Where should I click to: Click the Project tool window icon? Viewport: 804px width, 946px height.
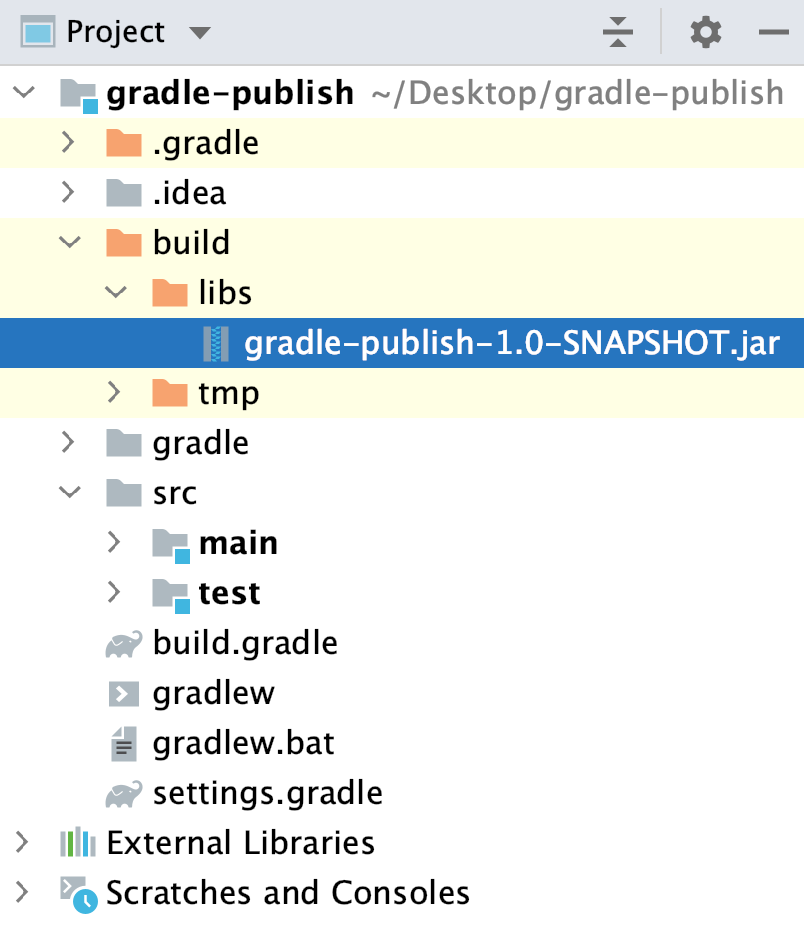(x=37, y=32)
